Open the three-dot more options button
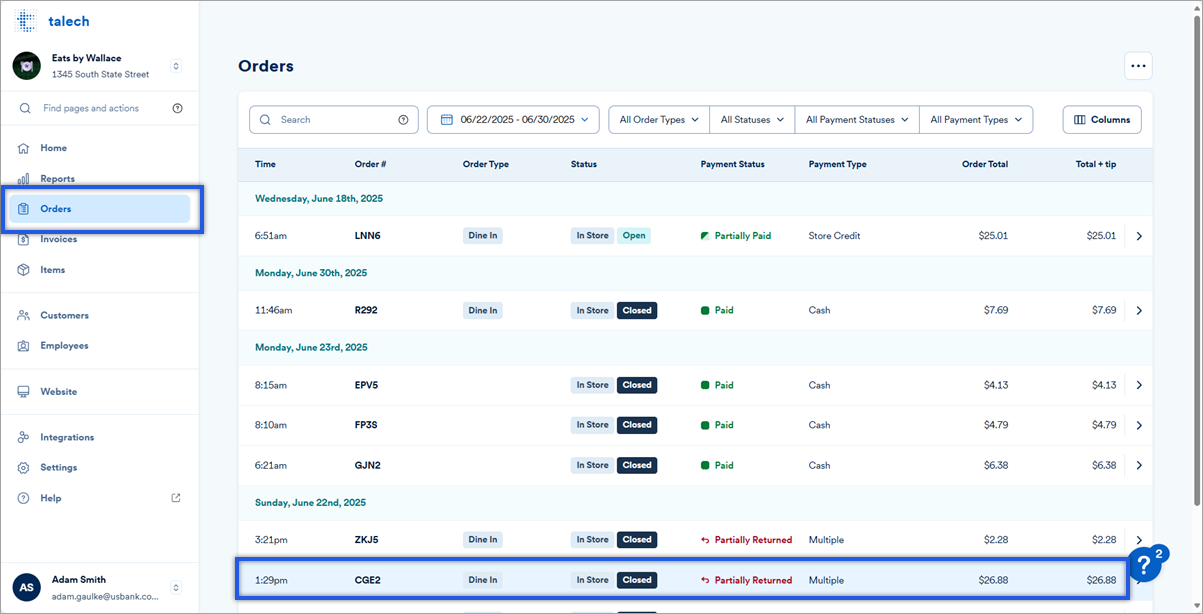The height and width of the screenshot is (614, 1203). (x=1138, y=66)
